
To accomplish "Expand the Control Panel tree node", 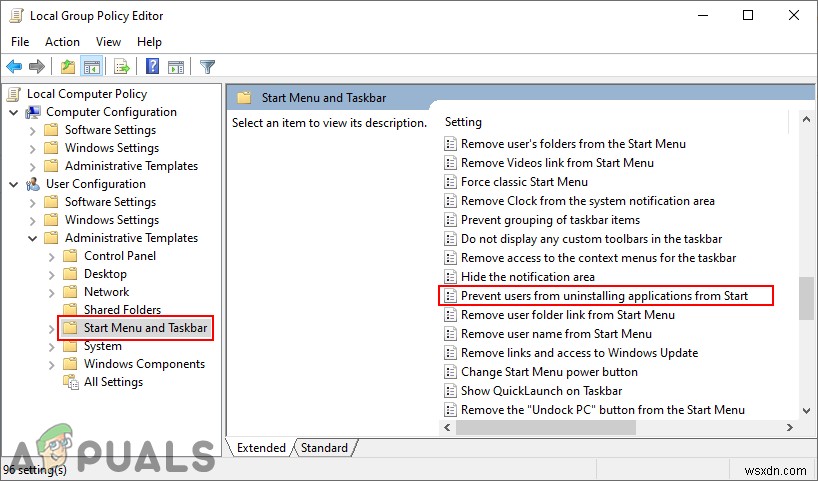I will 51,257.
